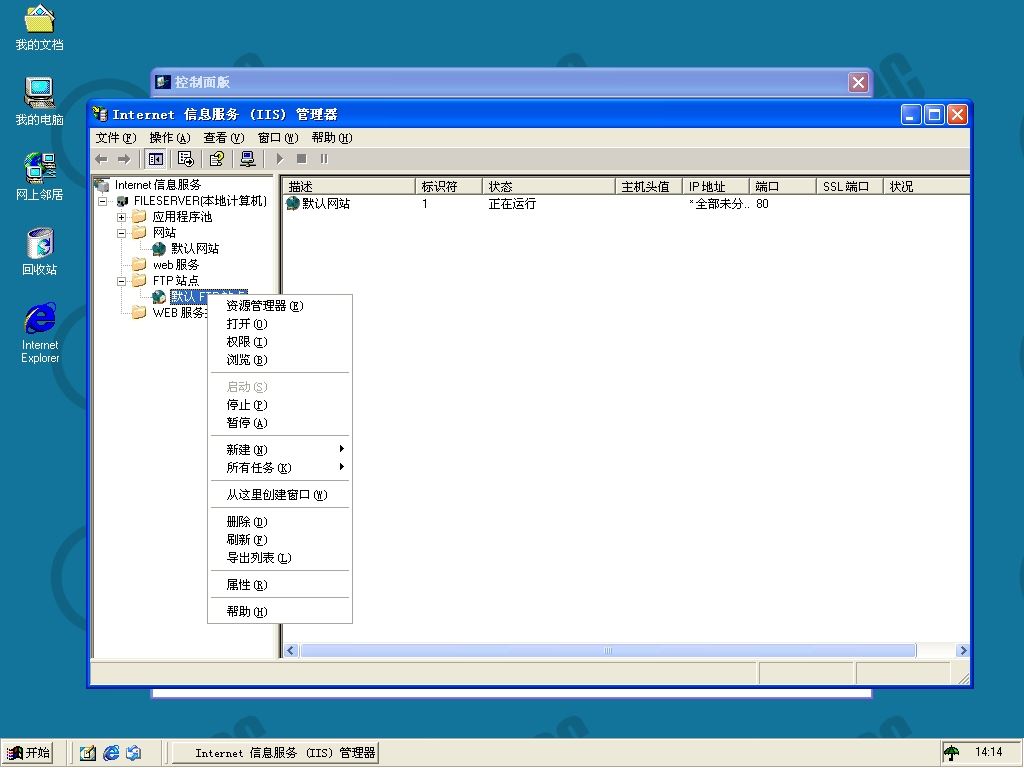This screenshot has height=768, width=1024.
Task: Choose 导出列表(L) from context menu
Action: [280, 558]
